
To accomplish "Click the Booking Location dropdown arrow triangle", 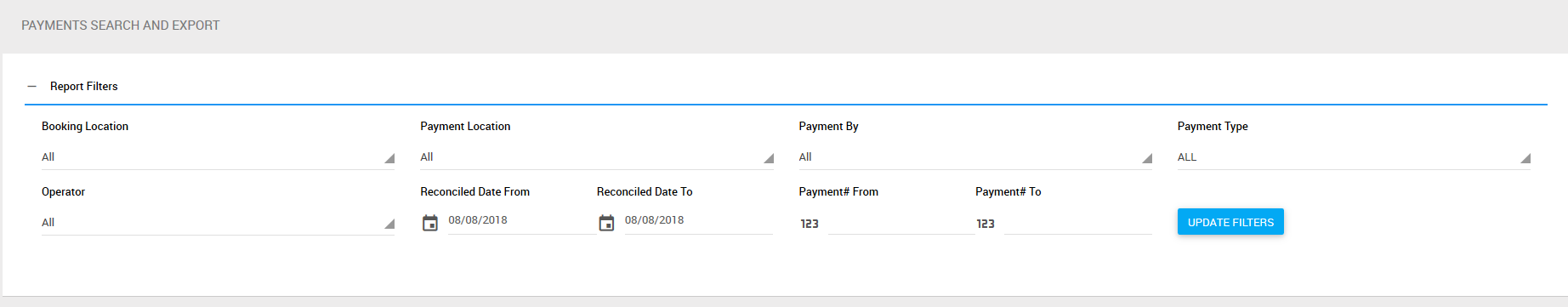I will point(389,158).
